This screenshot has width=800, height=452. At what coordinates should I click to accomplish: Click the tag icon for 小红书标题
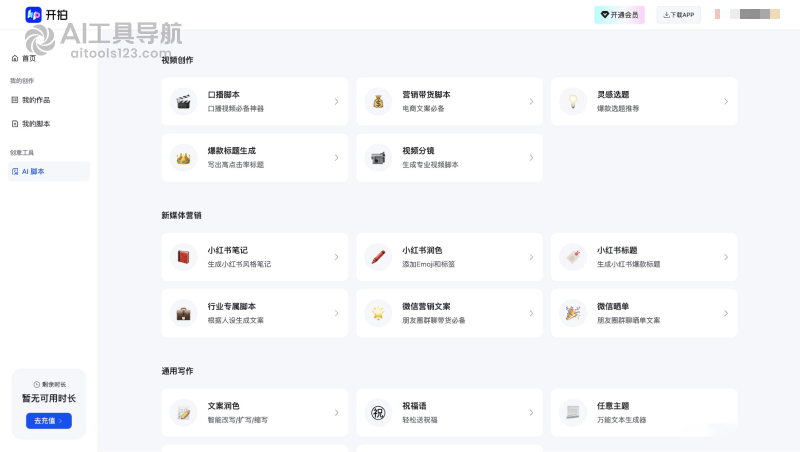573,257
